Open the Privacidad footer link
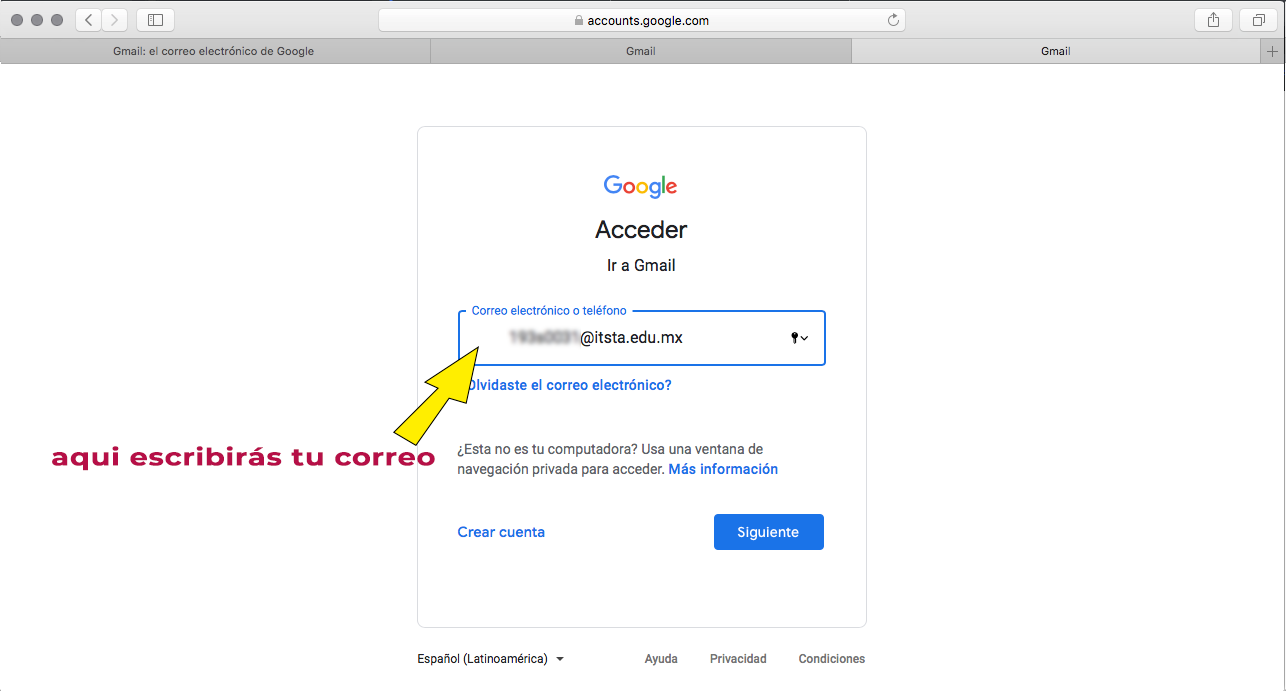The width and height of the screenshot is (1286, 691). tap(738, 659)
